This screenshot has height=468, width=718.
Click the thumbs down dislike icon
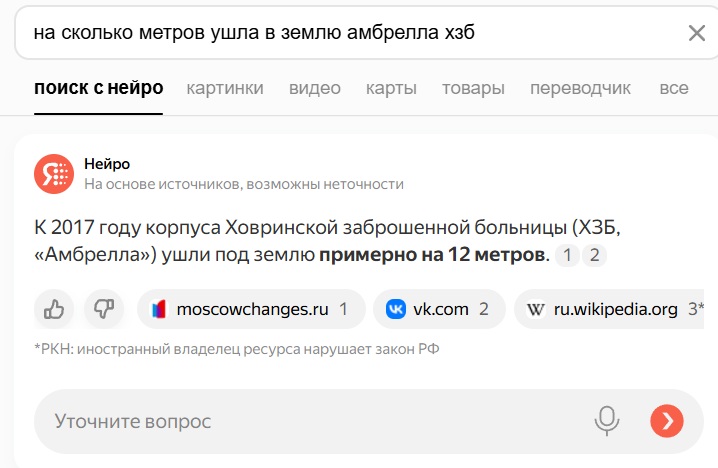point(104,309)
